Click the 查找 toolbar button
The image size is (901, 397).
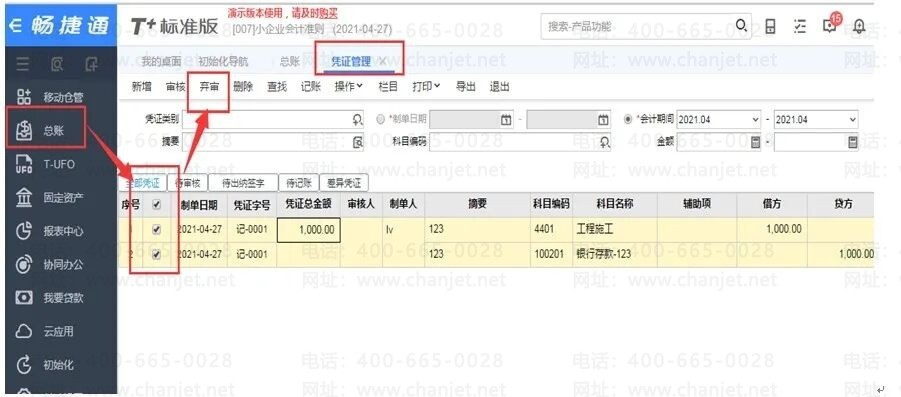(x=277, y=86)
